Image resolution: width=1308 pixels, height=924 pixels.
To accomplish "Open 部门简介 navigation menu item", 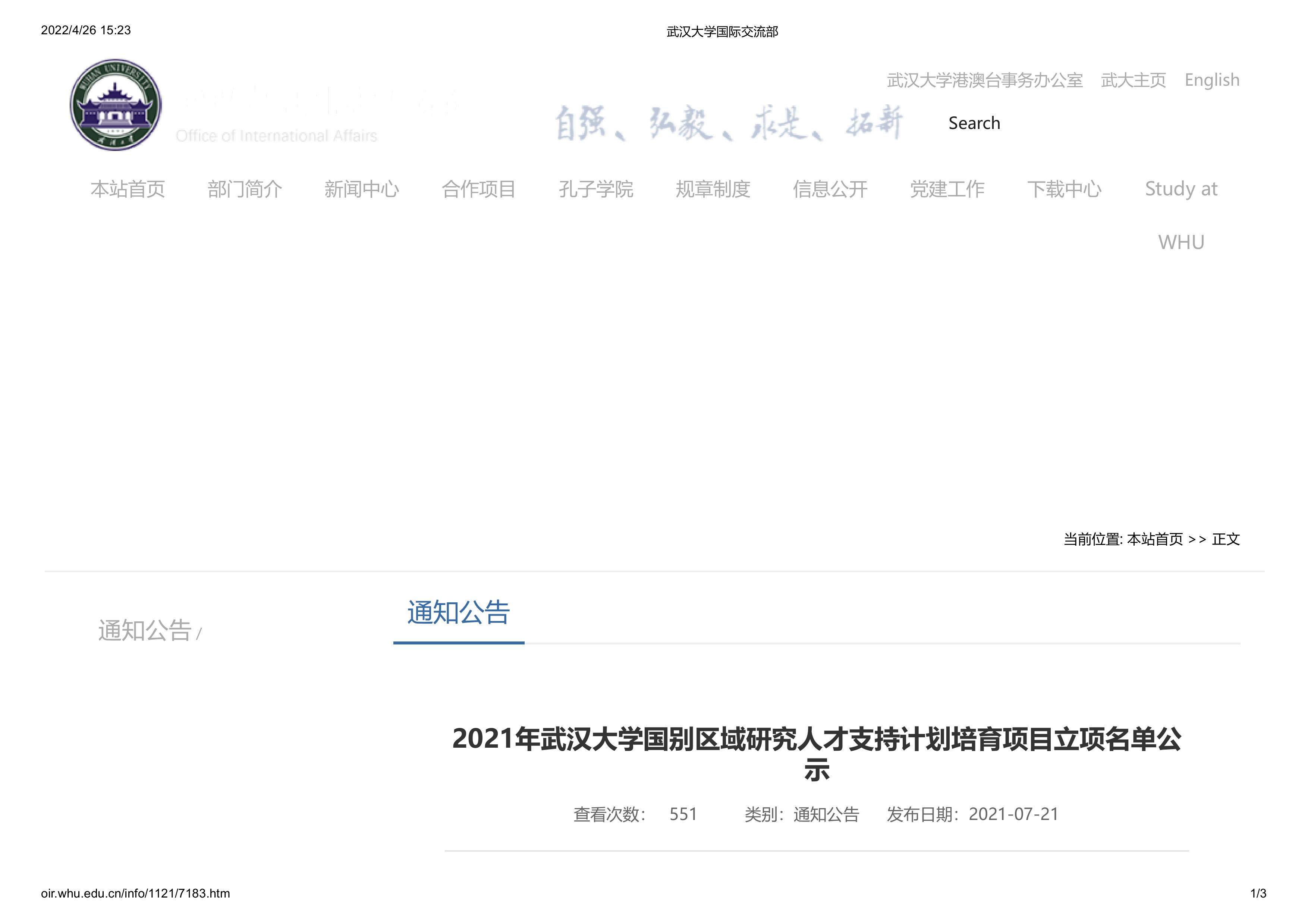I will tap(244, 189).
